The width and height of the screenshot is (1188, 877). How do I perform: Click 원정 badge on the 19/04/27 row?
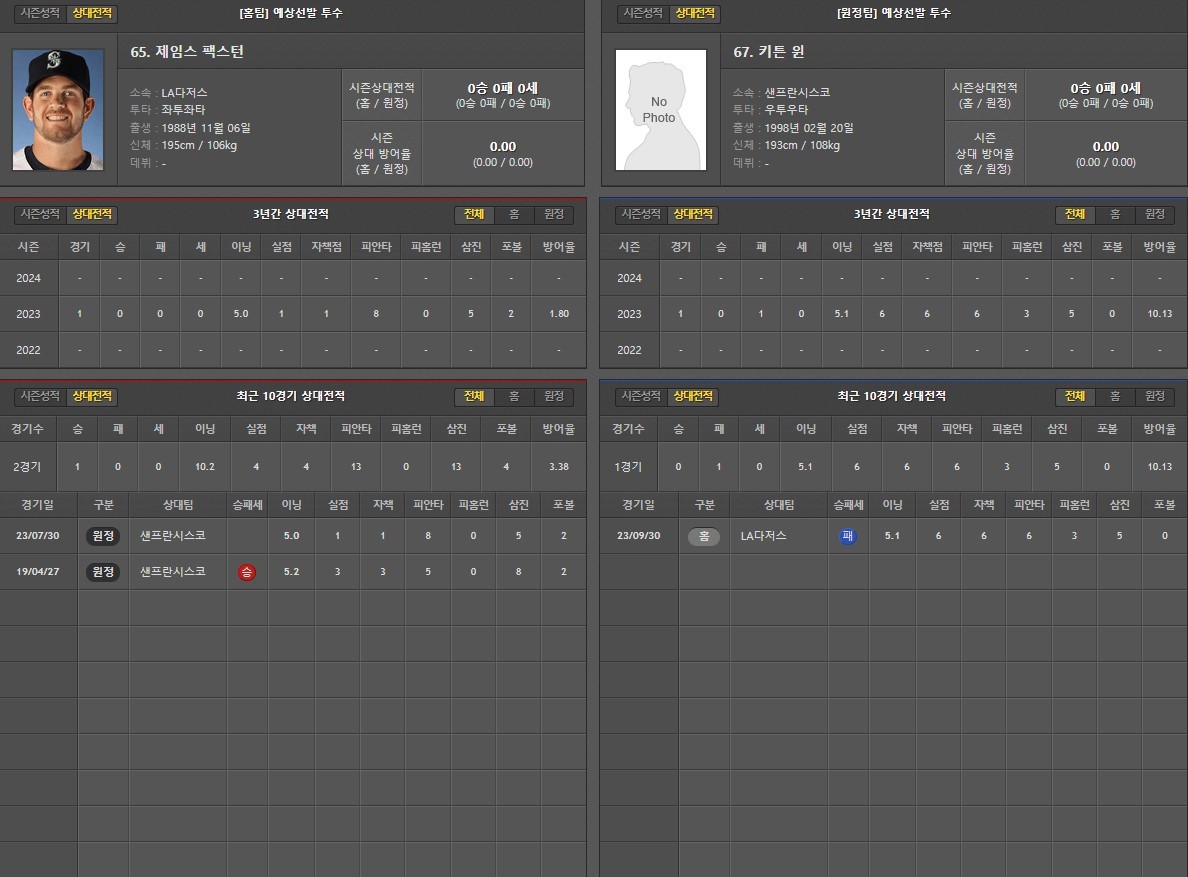click(103, 572)
